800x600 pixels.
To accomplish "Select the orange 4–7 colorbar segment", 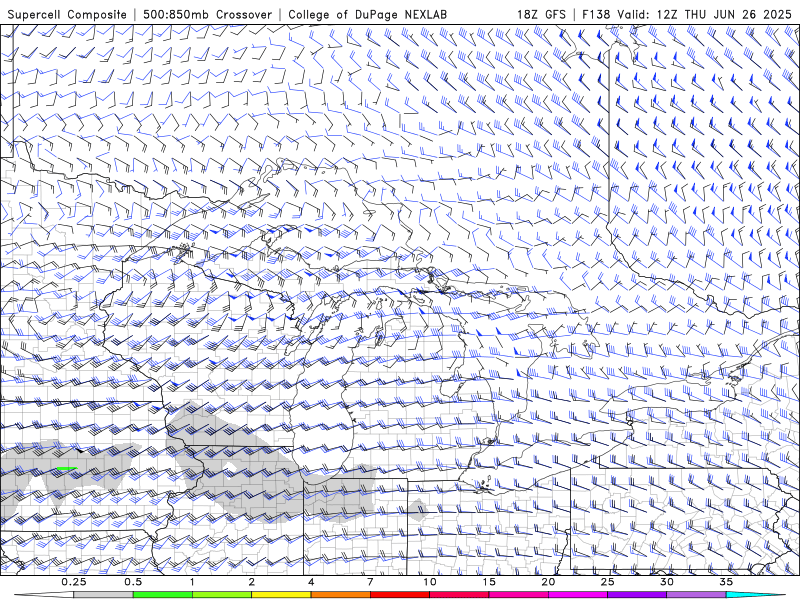I will [x=340, y=595].
